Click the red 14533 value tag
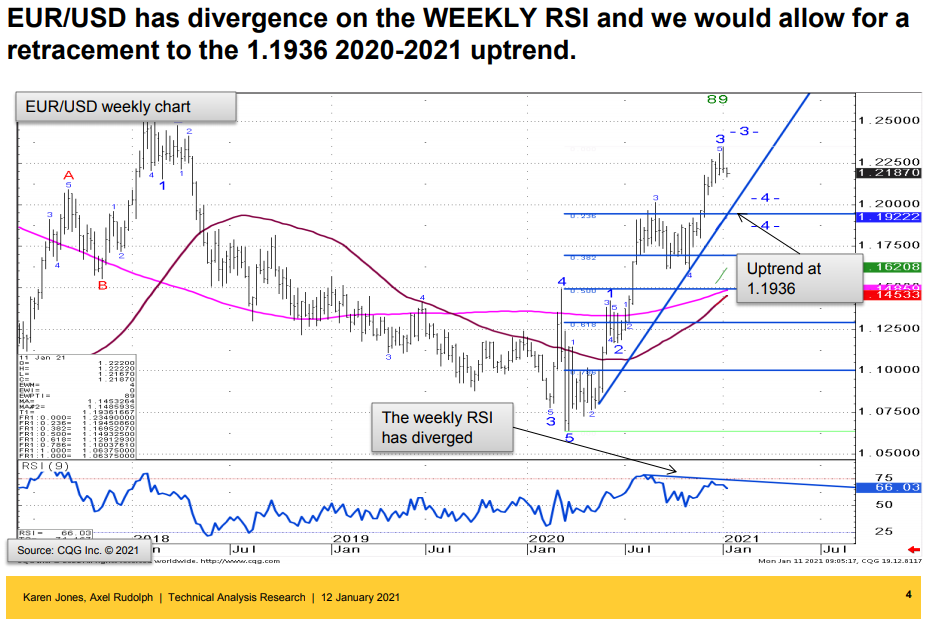Image resolution: width=927 pixels, height=629 pixels. (887, 296)
